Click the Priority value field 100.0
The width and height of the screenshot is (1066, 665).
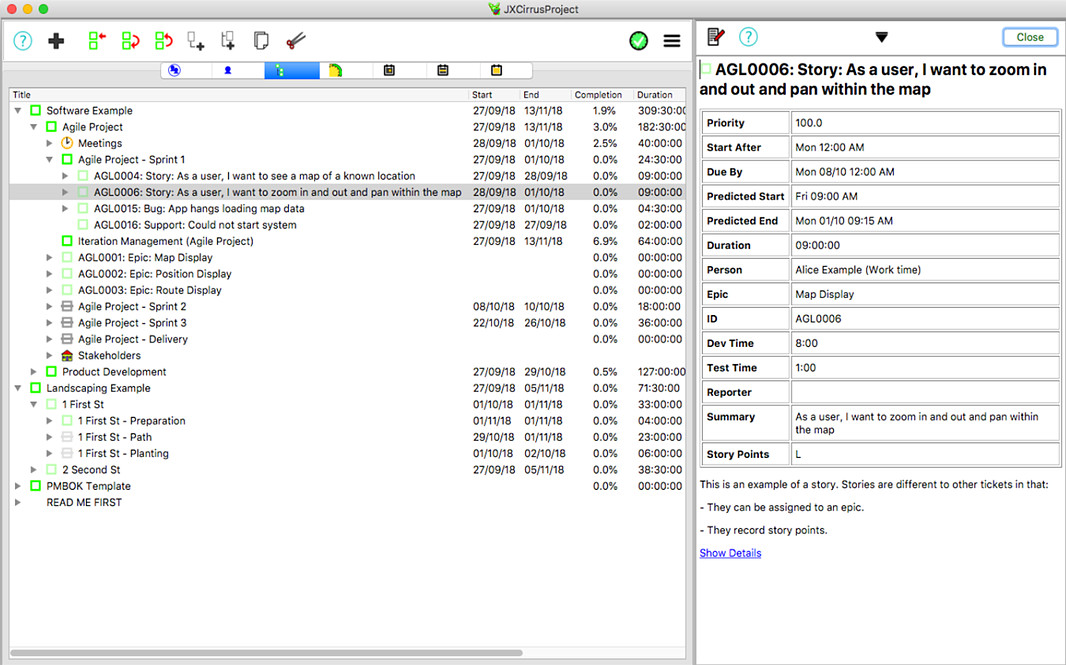925,123
